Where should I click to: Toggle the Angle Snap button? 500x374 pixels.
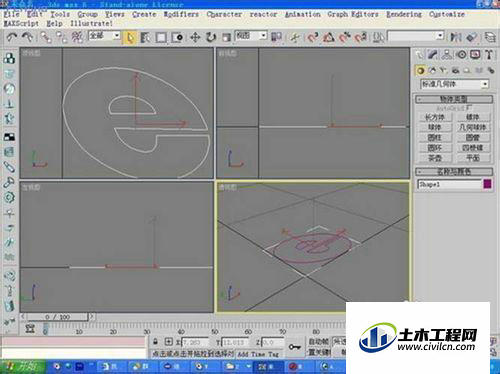point(328,37)
